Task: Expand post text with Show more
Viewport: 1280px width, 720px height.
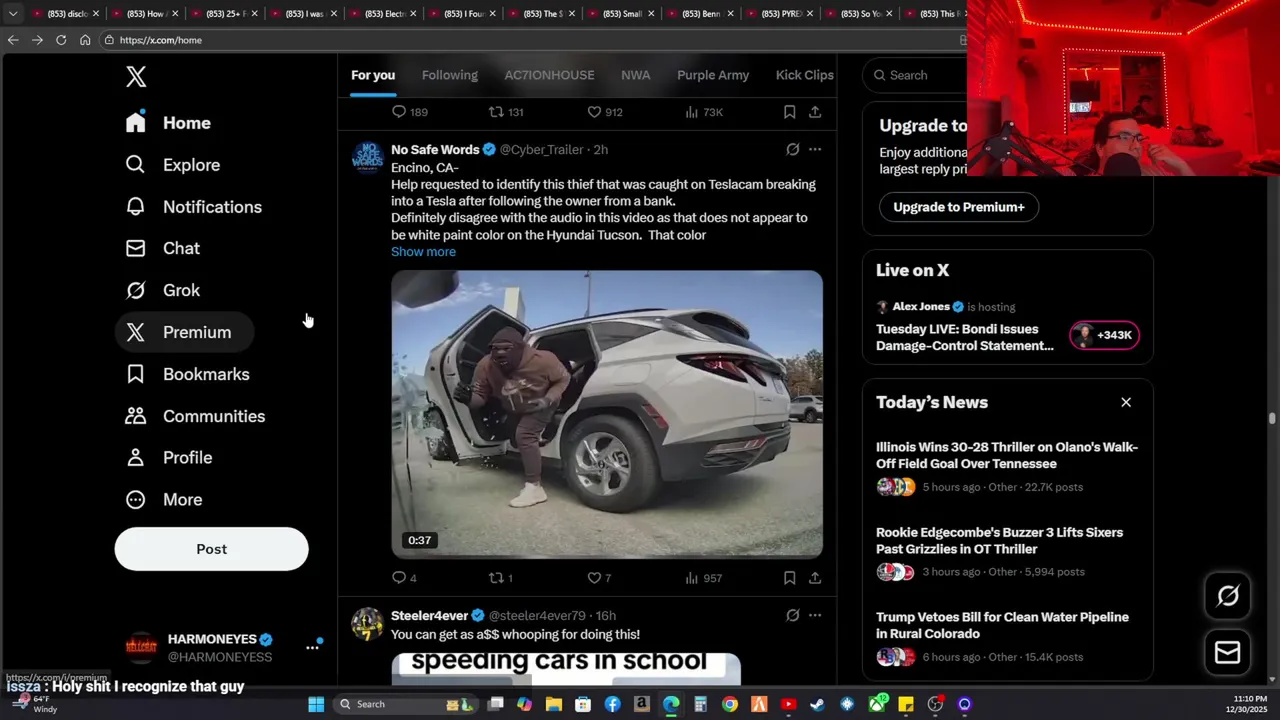Action: (423, 251)
